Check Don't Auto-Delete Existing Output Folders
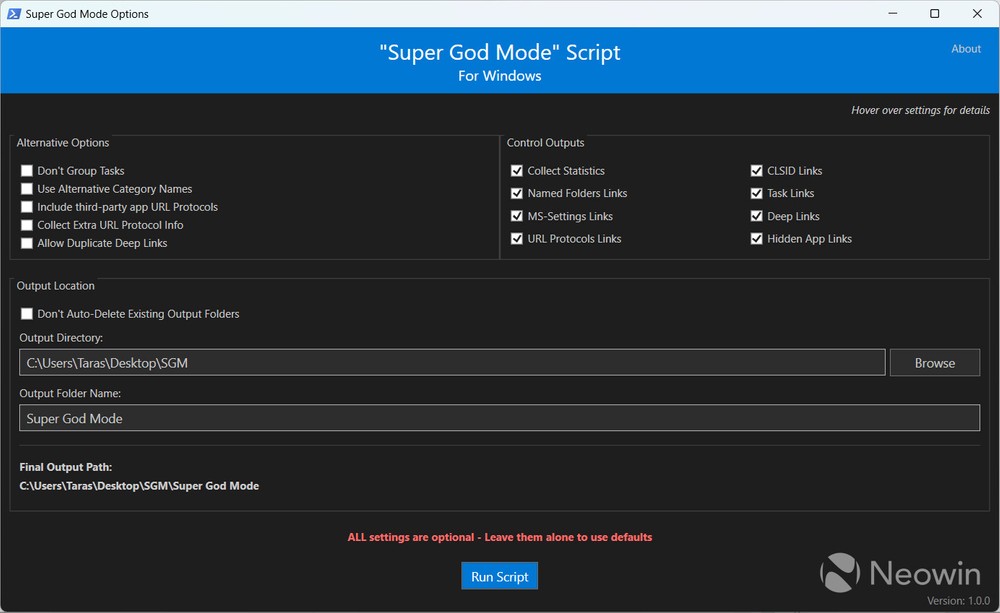Image resolution: width=1000 pixels, height=613 pixels. 27,314
